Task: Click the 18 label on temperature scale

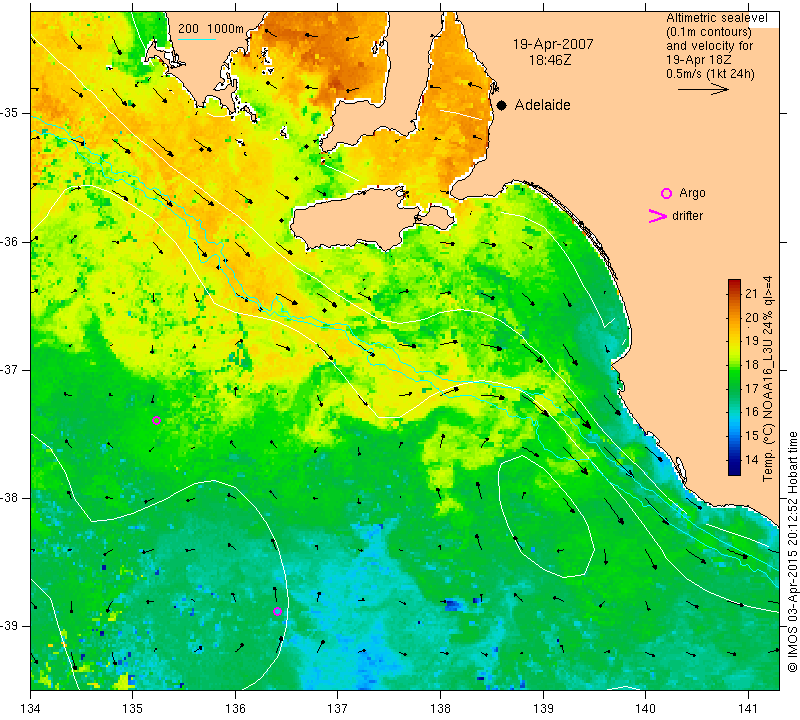Action: [752, 364]
